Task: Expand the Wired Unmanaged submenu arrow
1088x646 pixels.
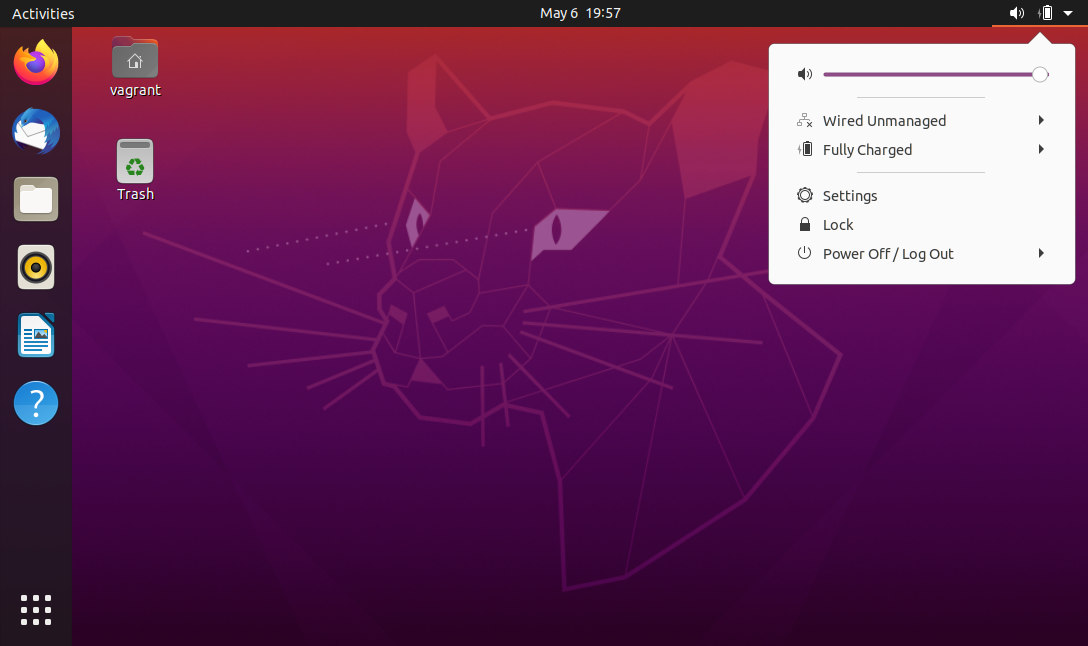Action: tap(1041, 121)
